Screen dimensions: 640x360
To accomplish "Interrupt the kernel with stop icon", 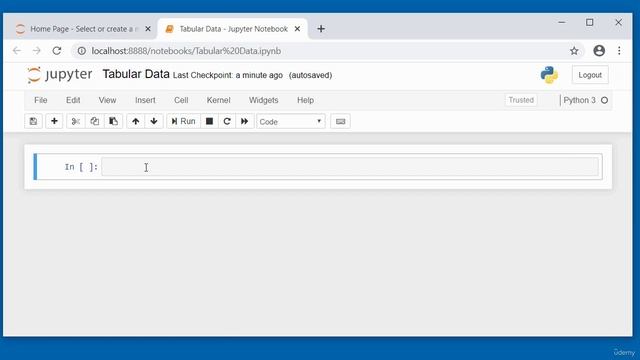I will coord(209,121).
